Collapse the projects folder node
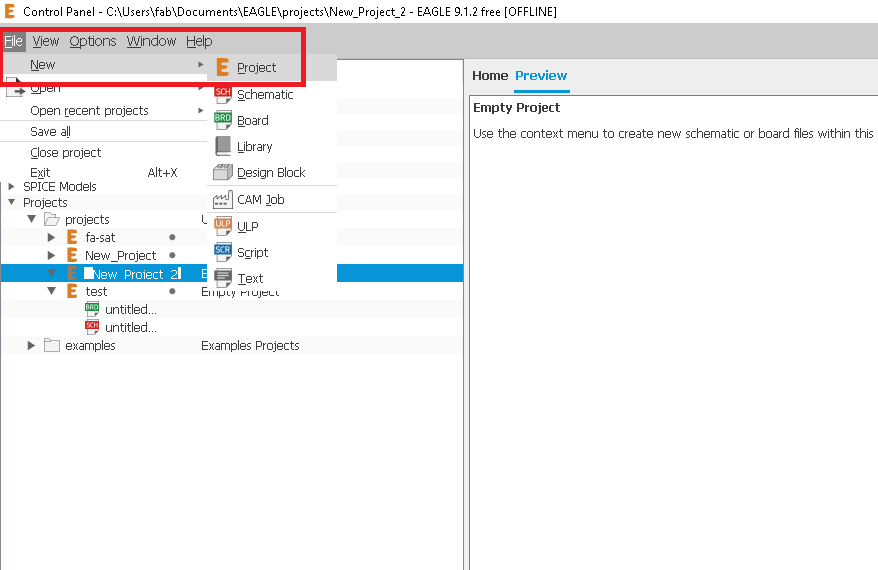This screenshot has height=570, width=878. tap(31, 219)
